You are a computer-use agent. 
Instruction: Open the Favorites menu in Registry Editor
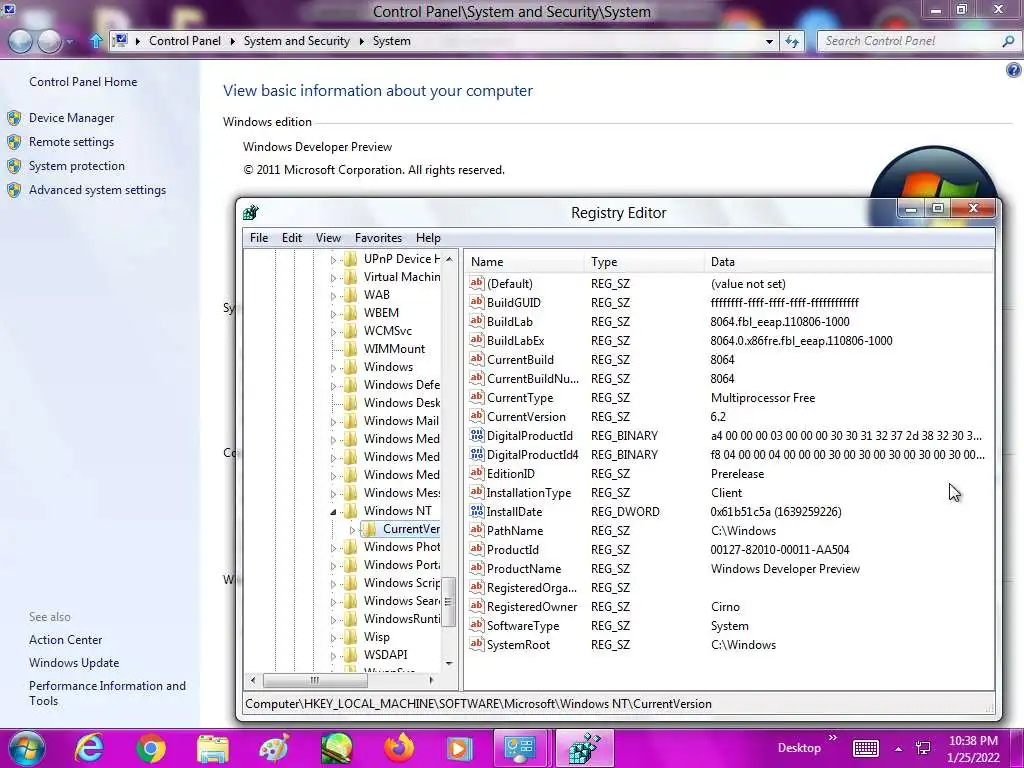coord(378,238)
